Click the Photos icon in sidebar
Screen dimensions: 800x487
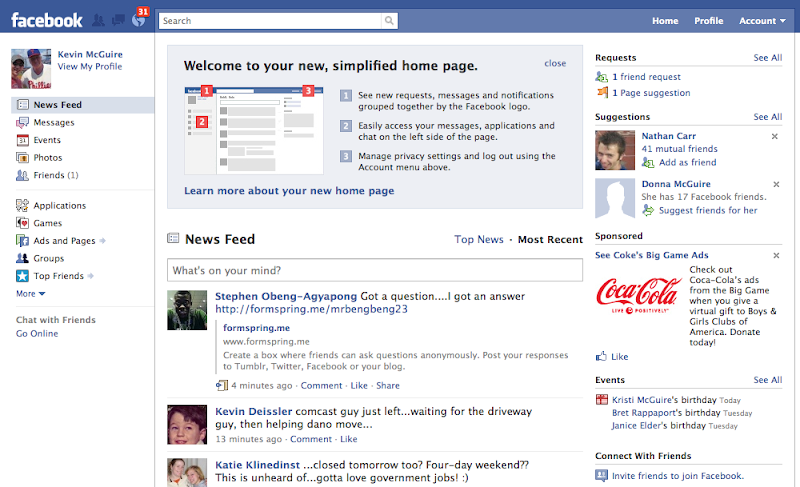tap(22, 158)
